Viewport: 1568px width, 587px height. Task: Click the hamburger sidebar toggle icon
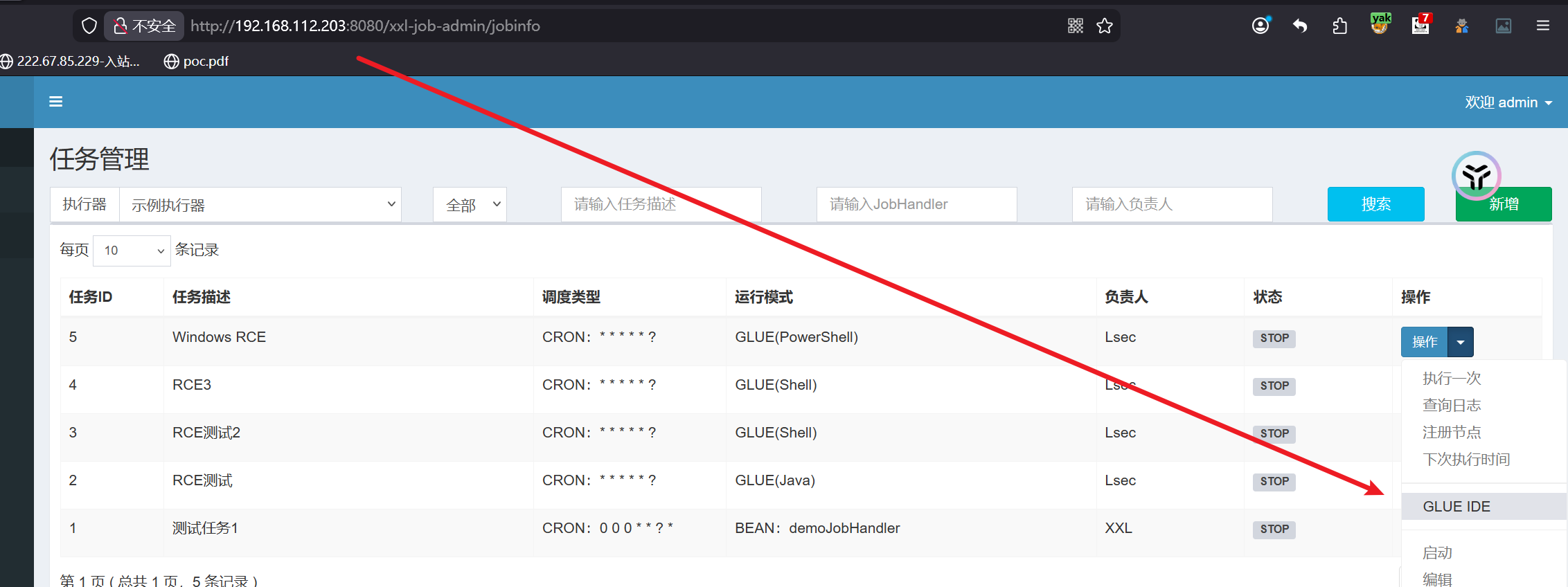(x=56, y=102)
